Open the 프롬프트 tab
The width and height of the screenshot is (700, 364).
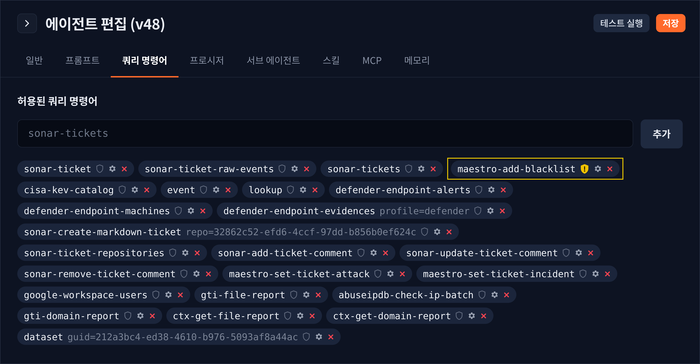[x=82, y=60]
